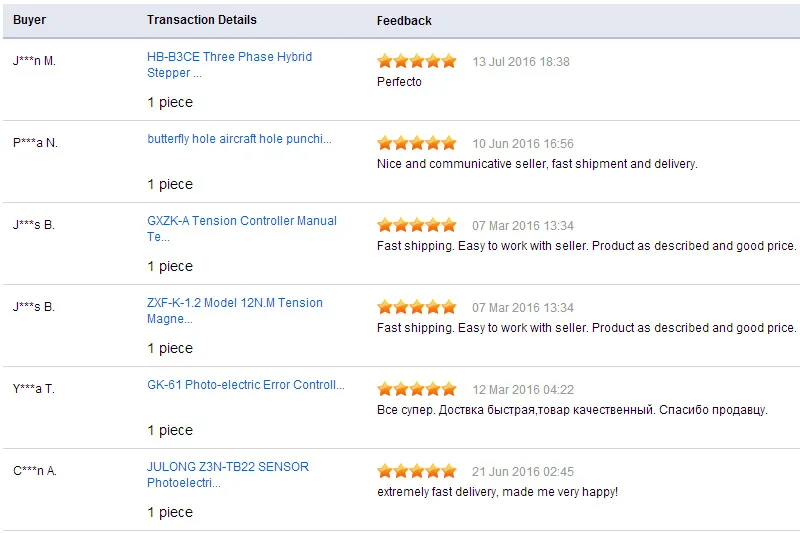Click the stars beside the GXZK-A Tension Controller review
Image resolution: width=800 pixels, height=533 pixels.
click(x=417, y=225)
